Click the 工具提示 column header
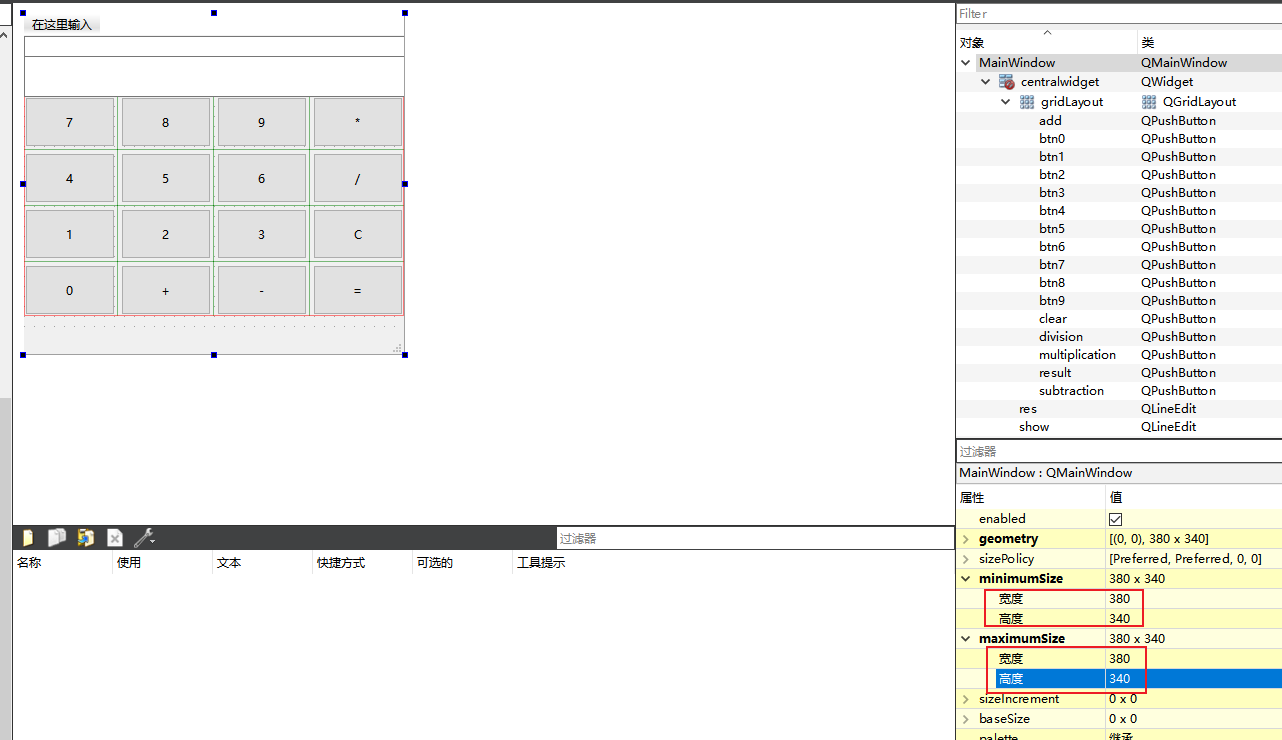This screenshot has width=1282, height=740. click(x=733, y=563)
